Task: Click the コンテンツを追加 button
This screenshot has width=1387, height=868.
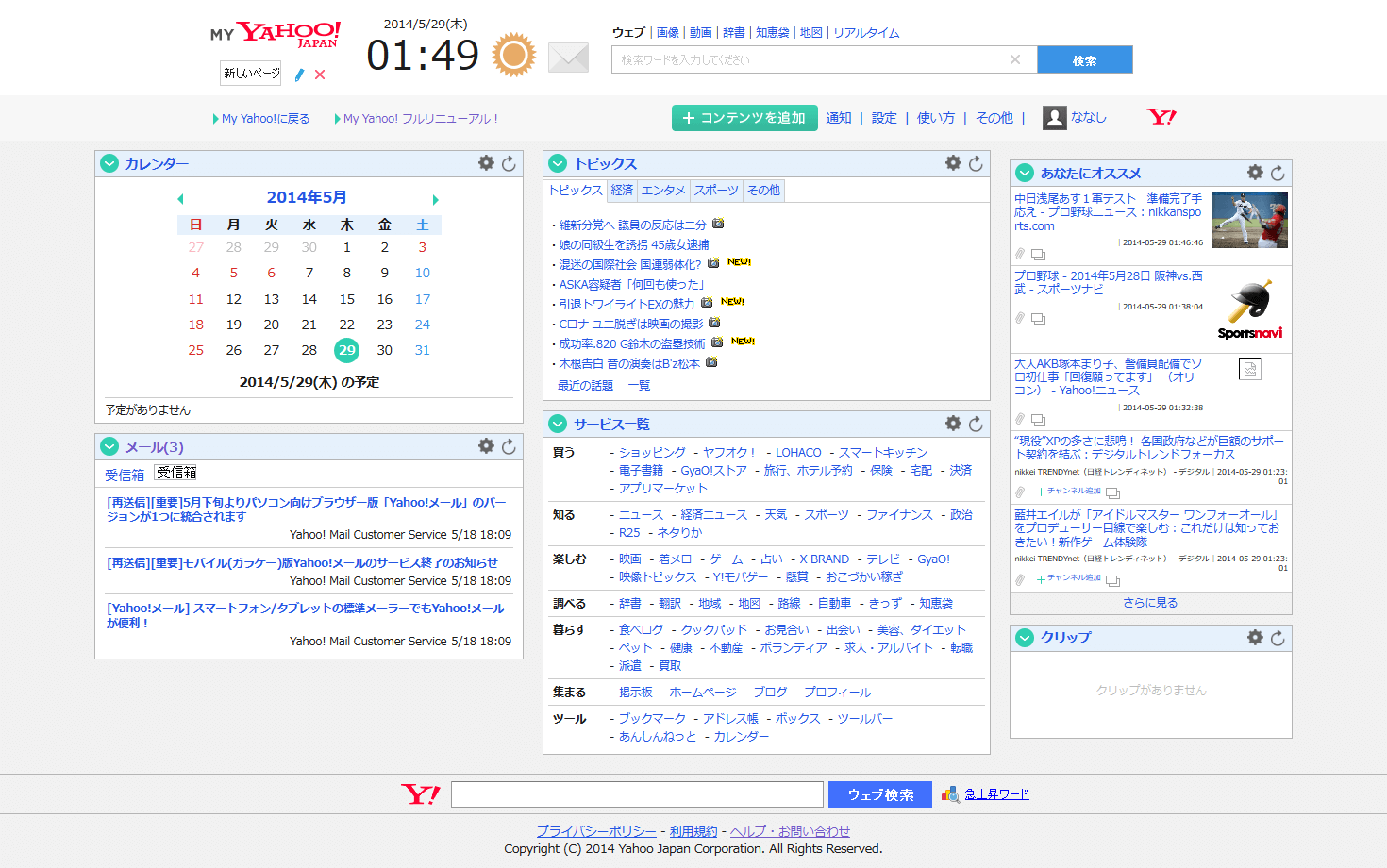Action: (744, 118)
